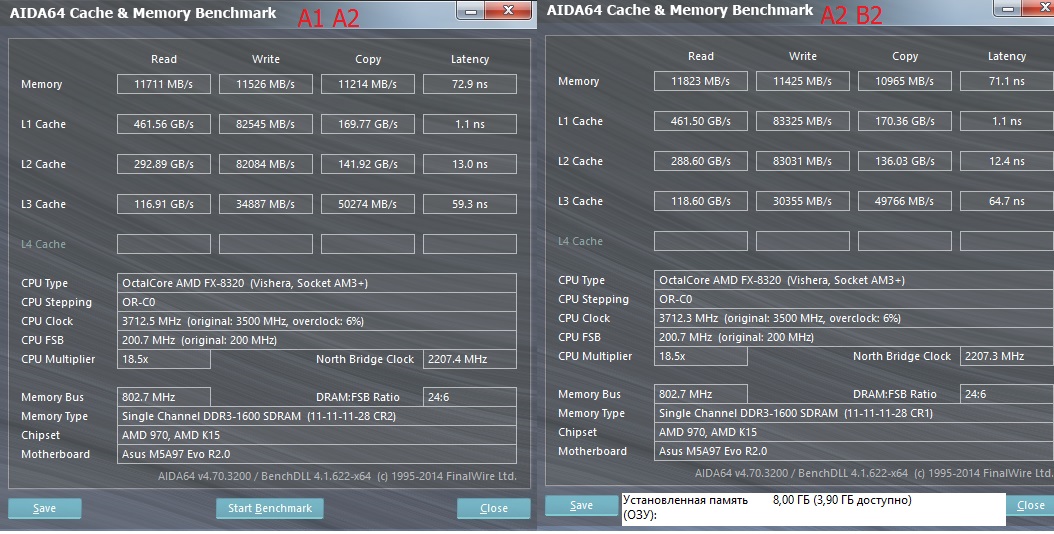1054x534 pixels.
Task: Click Memory Bus 802.7 MHz, right window
Action: (700, 394)
